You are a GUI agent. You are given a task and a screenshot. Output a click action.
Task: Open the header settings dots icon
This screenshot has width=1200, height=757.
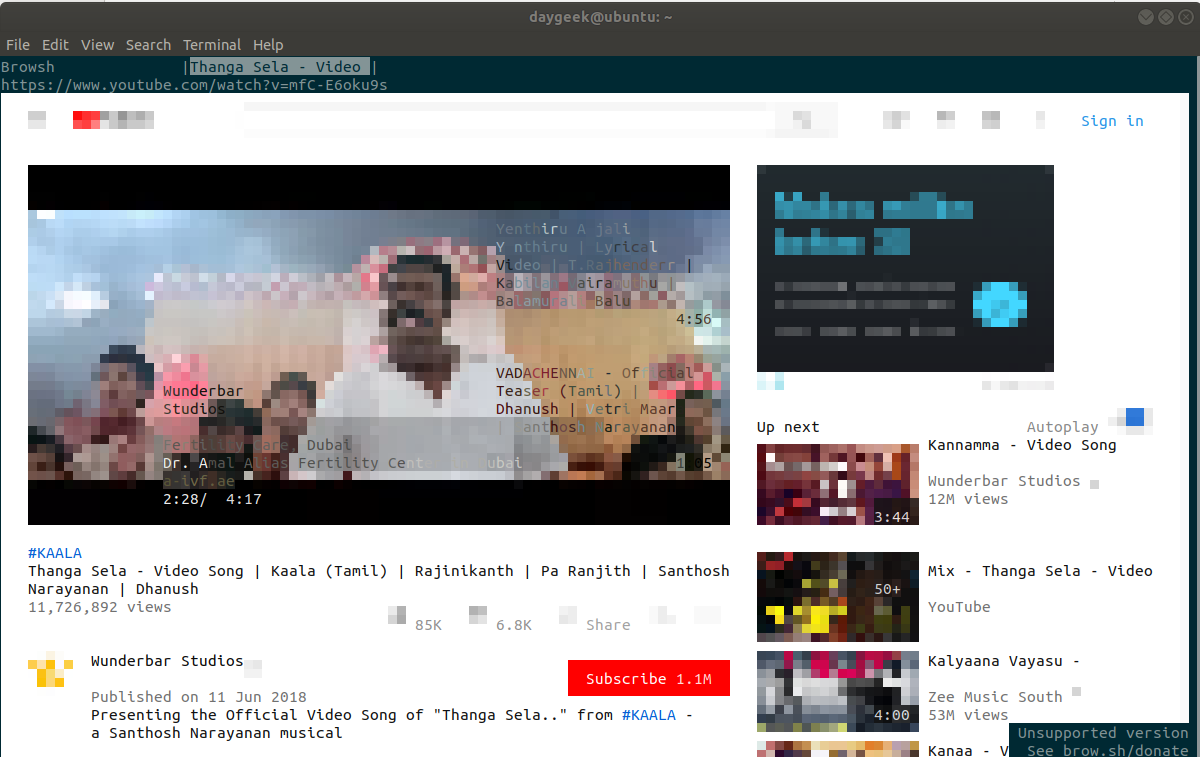[1040, 121]
